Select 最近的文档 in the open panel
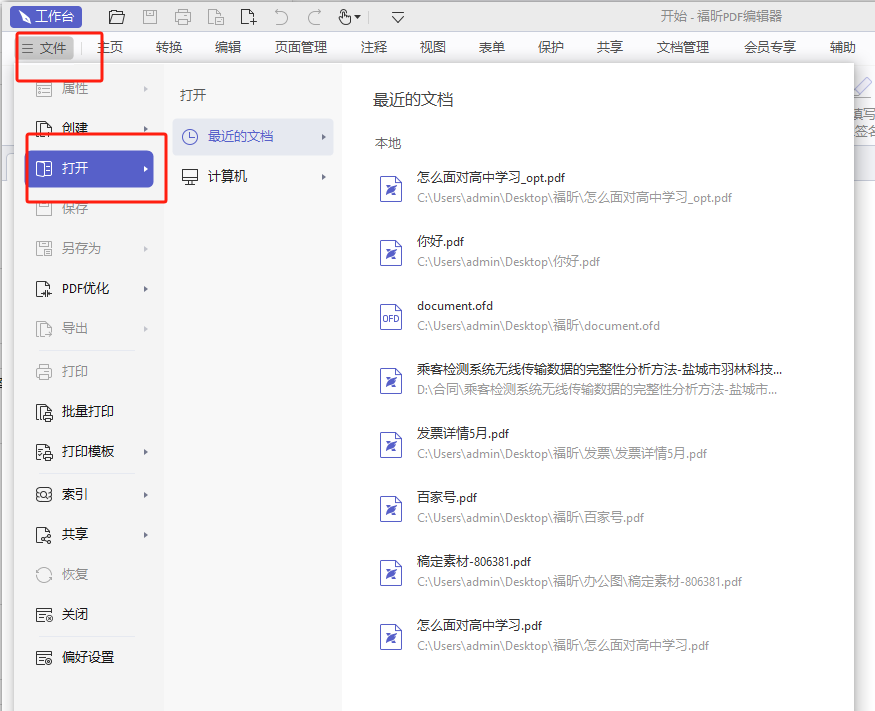Image resolution: width=875 pixels, height=711 pixels. tap(253, 137)
